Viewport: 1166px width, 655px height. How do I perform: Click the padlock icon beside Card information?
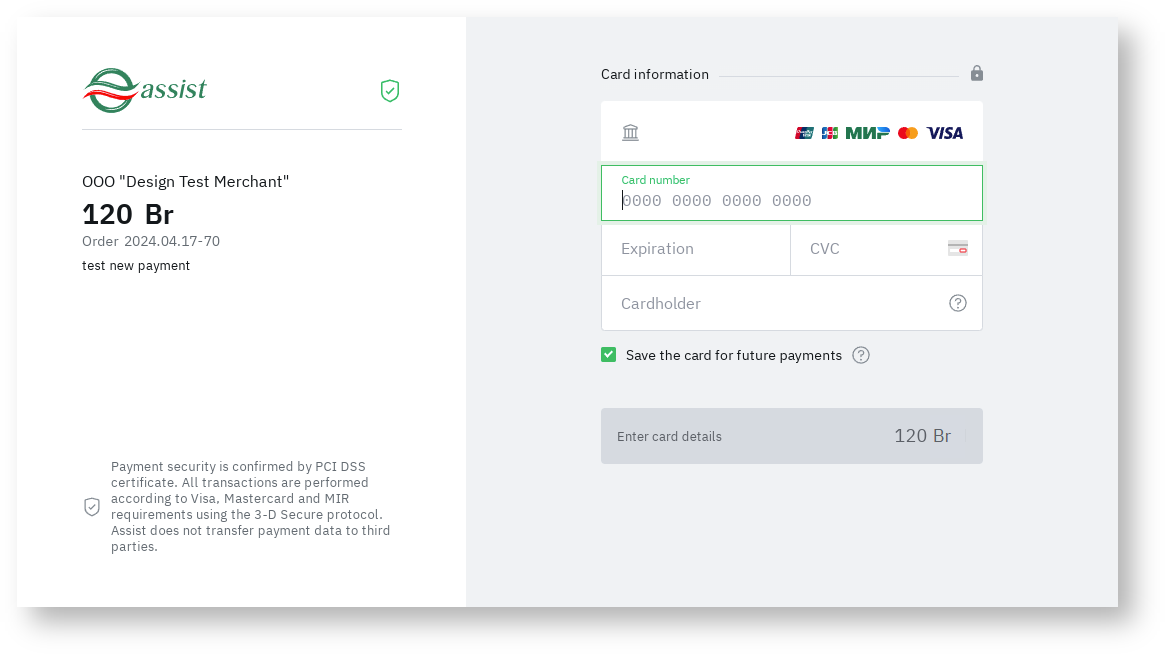coord(977,73)
